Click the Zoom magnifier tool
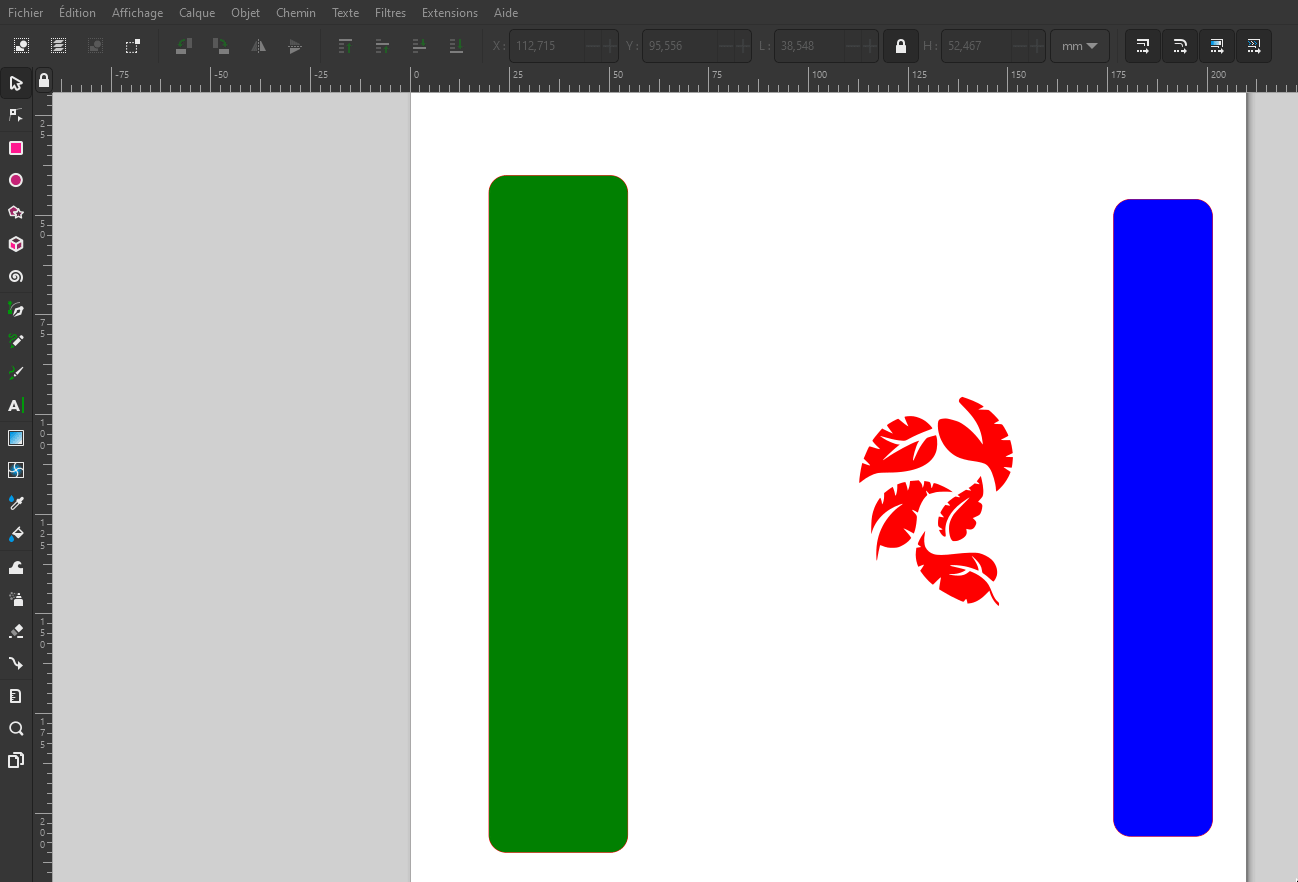This screenshot has width=1298, height=882. coord(16,728)
